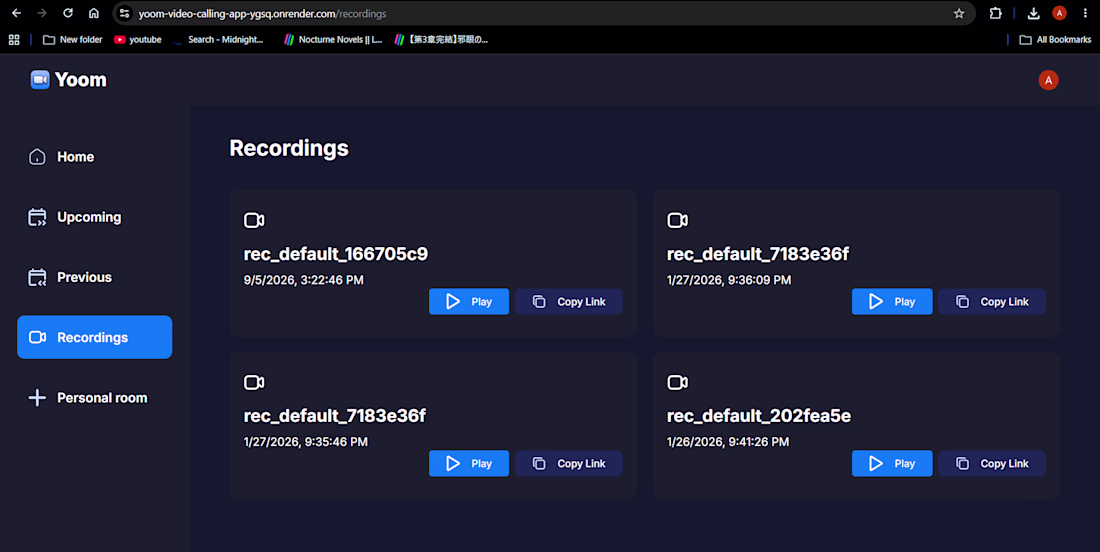Click camera icon on the 9:35:46 PM recording card
Image resolution: width=1100 pixels, height=552 pixels.
tap(254, 382)
